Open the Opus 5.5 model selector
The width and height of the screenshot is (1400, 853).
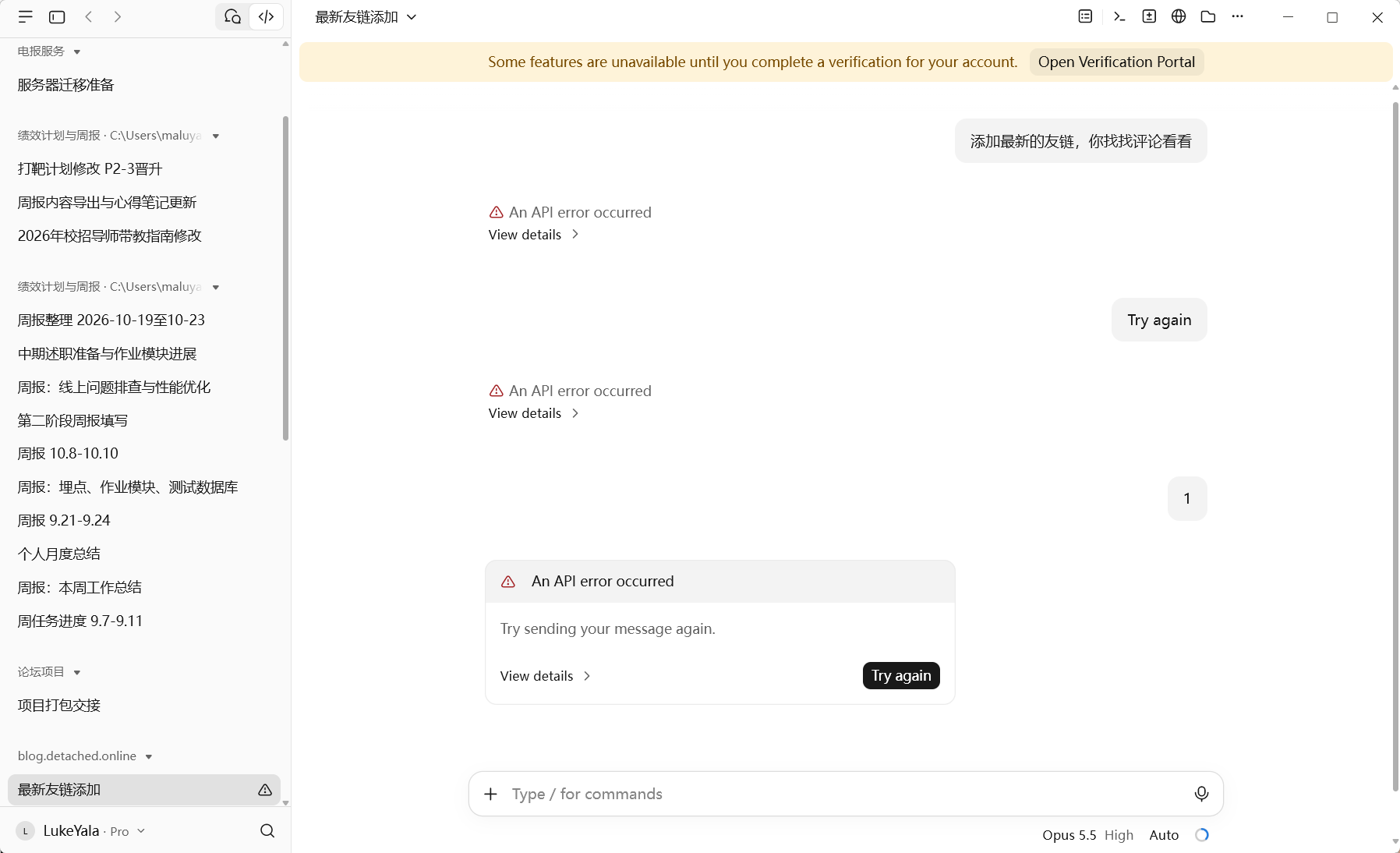[1069, 835]
